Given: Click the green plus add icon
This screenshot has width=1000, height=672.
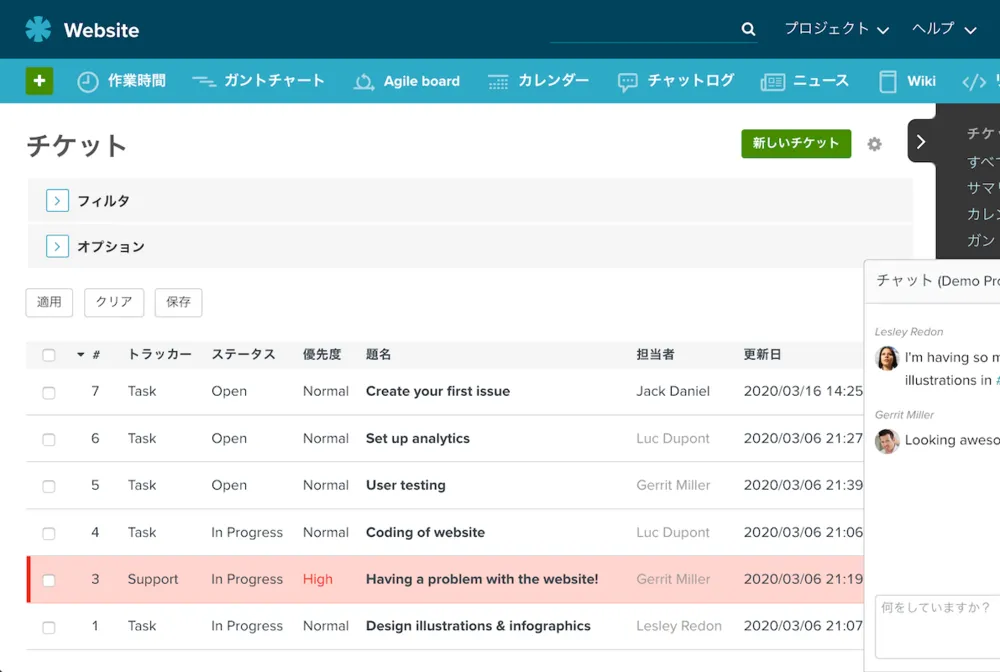Looking at the screenshot, I should tap(38, 81).
